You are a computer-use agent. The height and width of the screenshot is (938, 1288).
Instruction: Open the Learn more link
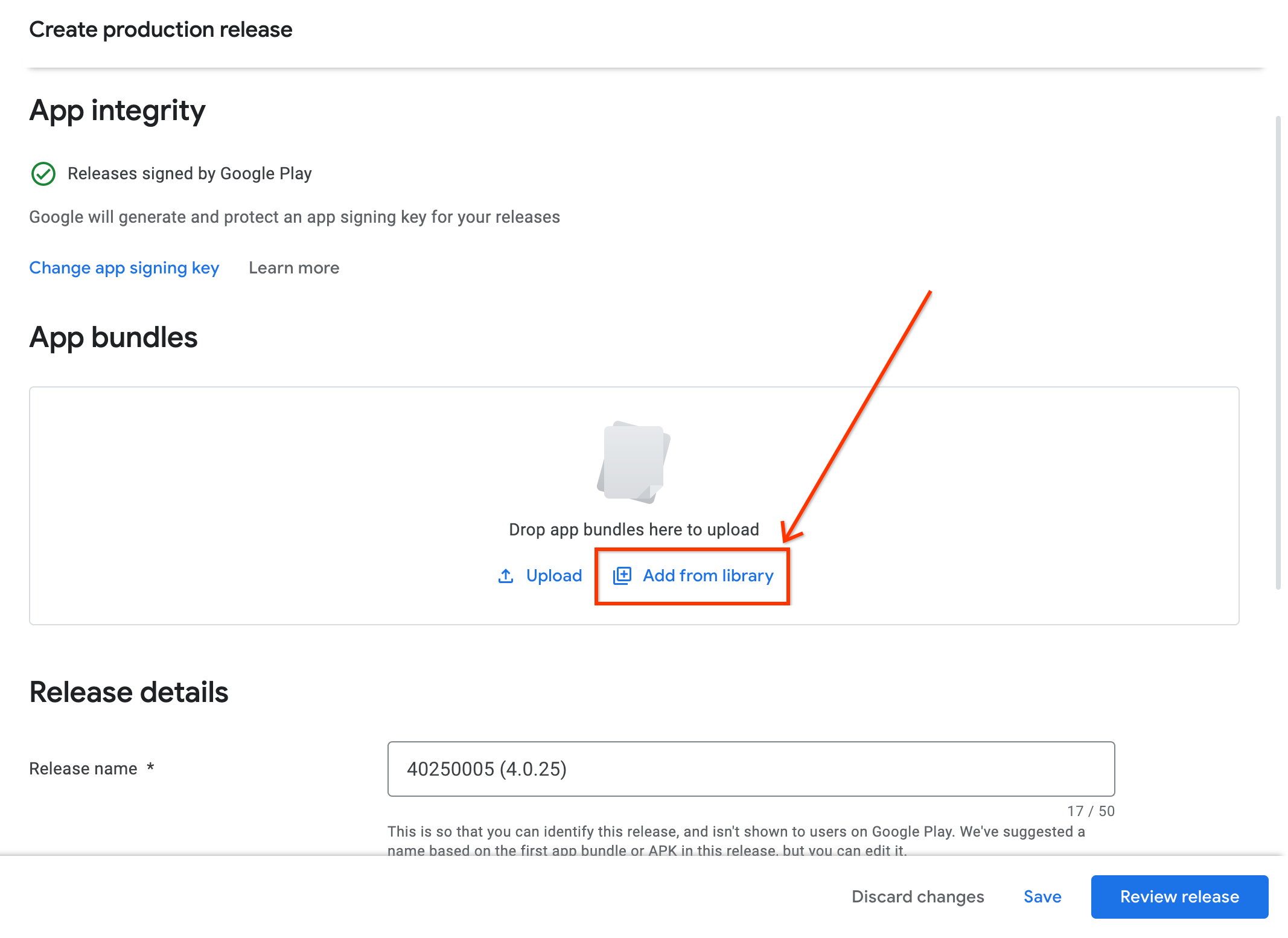click(x=294, y=268)
